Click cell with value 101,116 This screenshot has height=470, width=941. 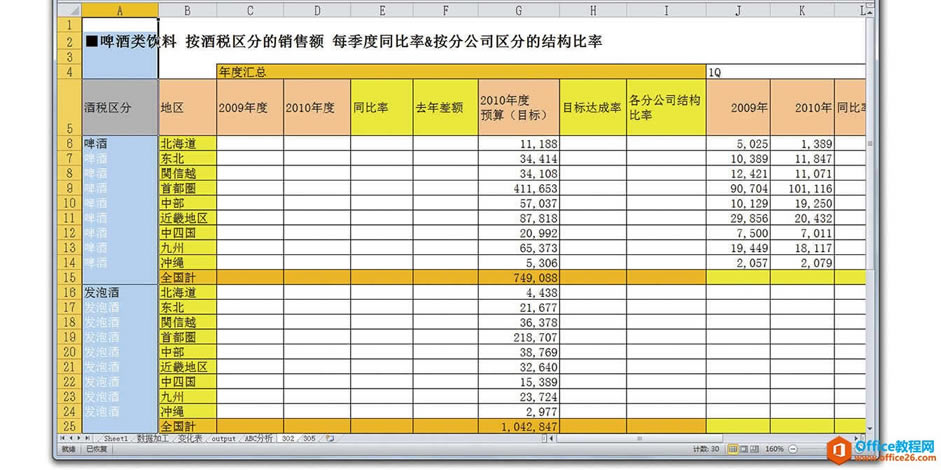[x=802, y=188]
